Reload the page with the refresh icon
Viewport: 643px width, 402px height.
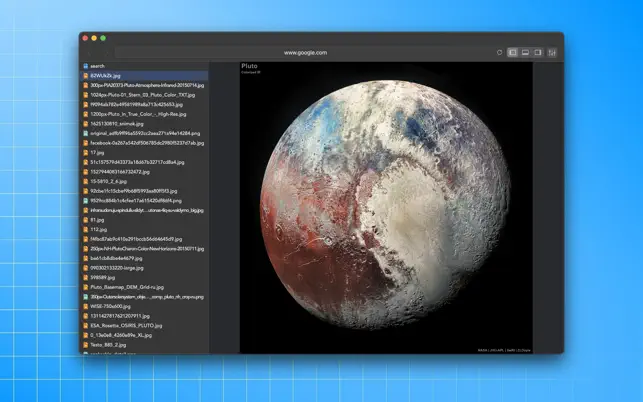tap(499, 53)
